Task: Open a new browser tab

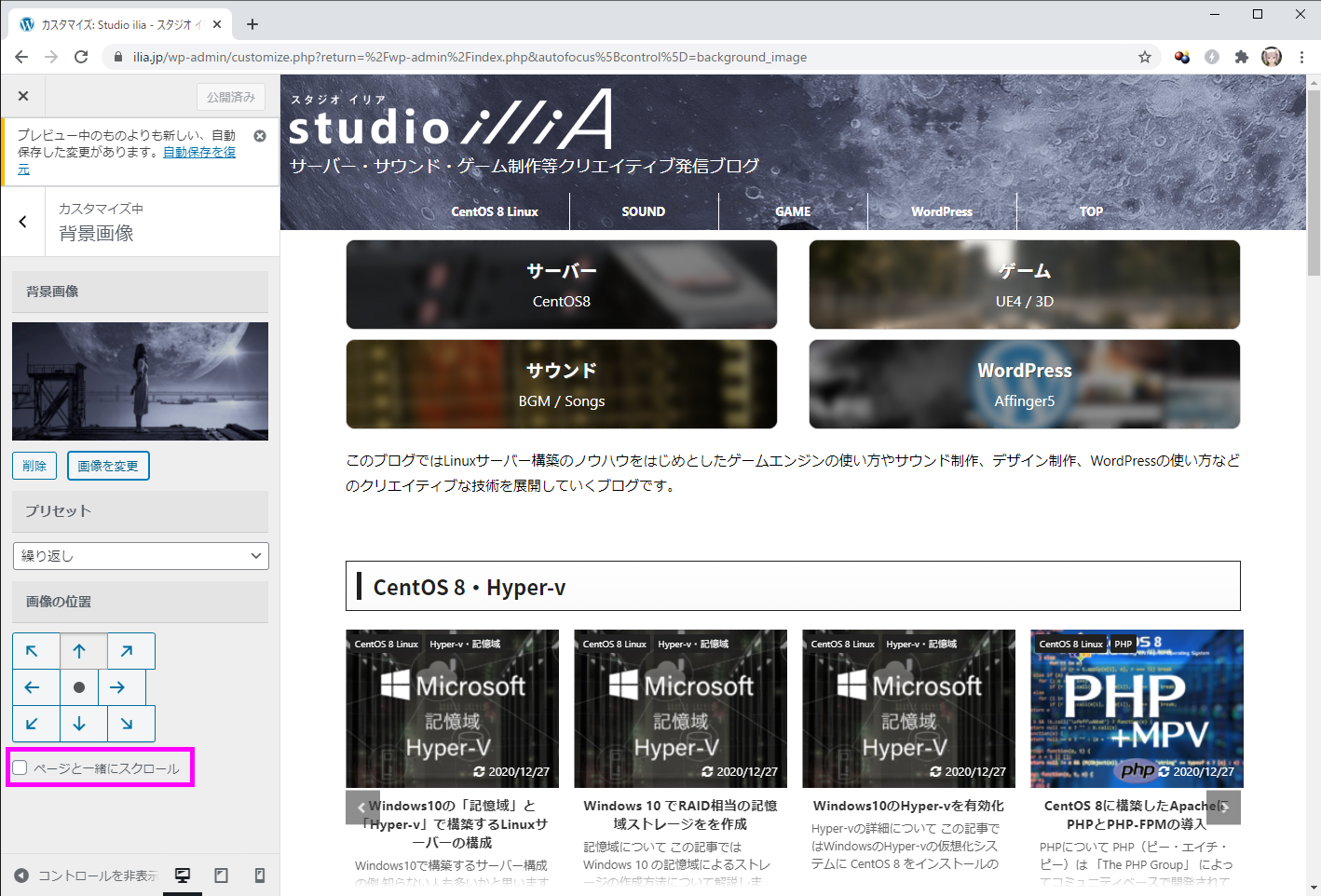Action: [x=252, y=24]
